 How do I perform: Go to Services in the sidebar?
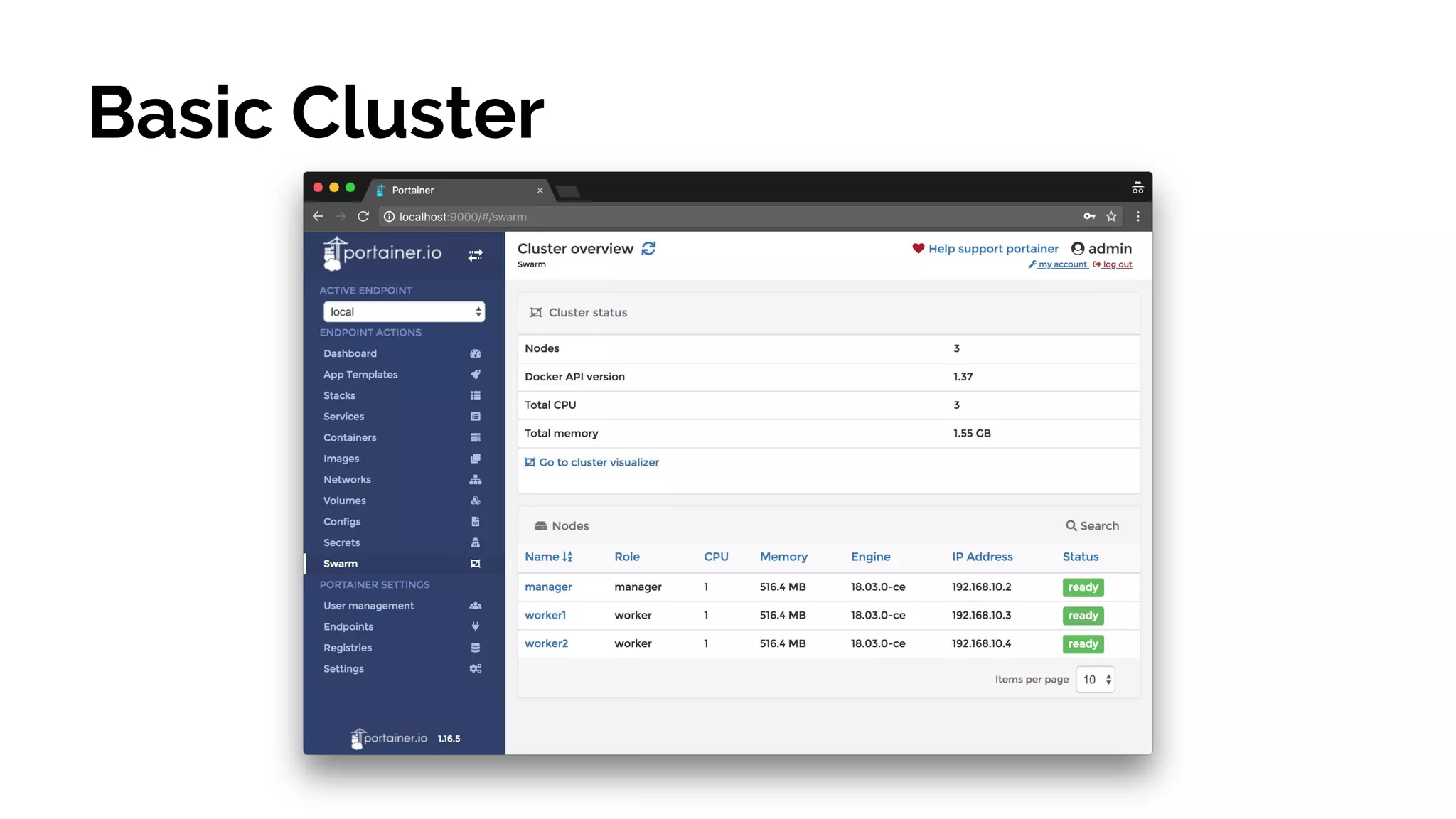[343, 417]
